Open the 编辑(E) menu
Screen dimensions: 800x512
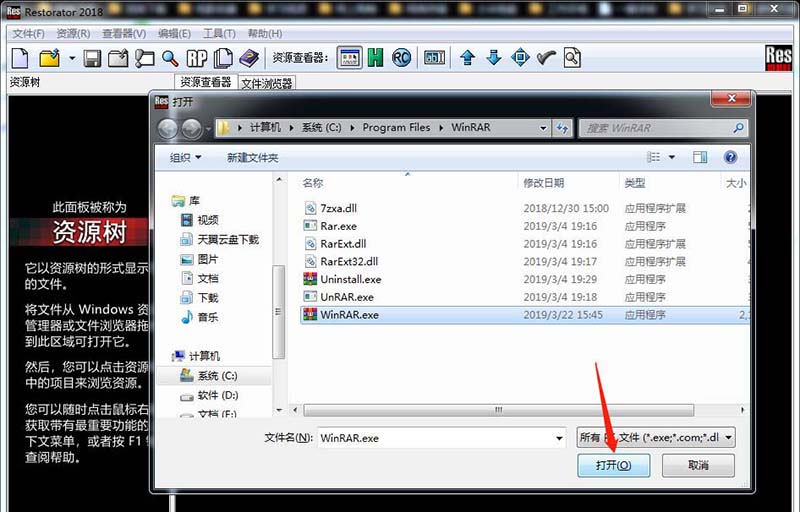point(174,34)
